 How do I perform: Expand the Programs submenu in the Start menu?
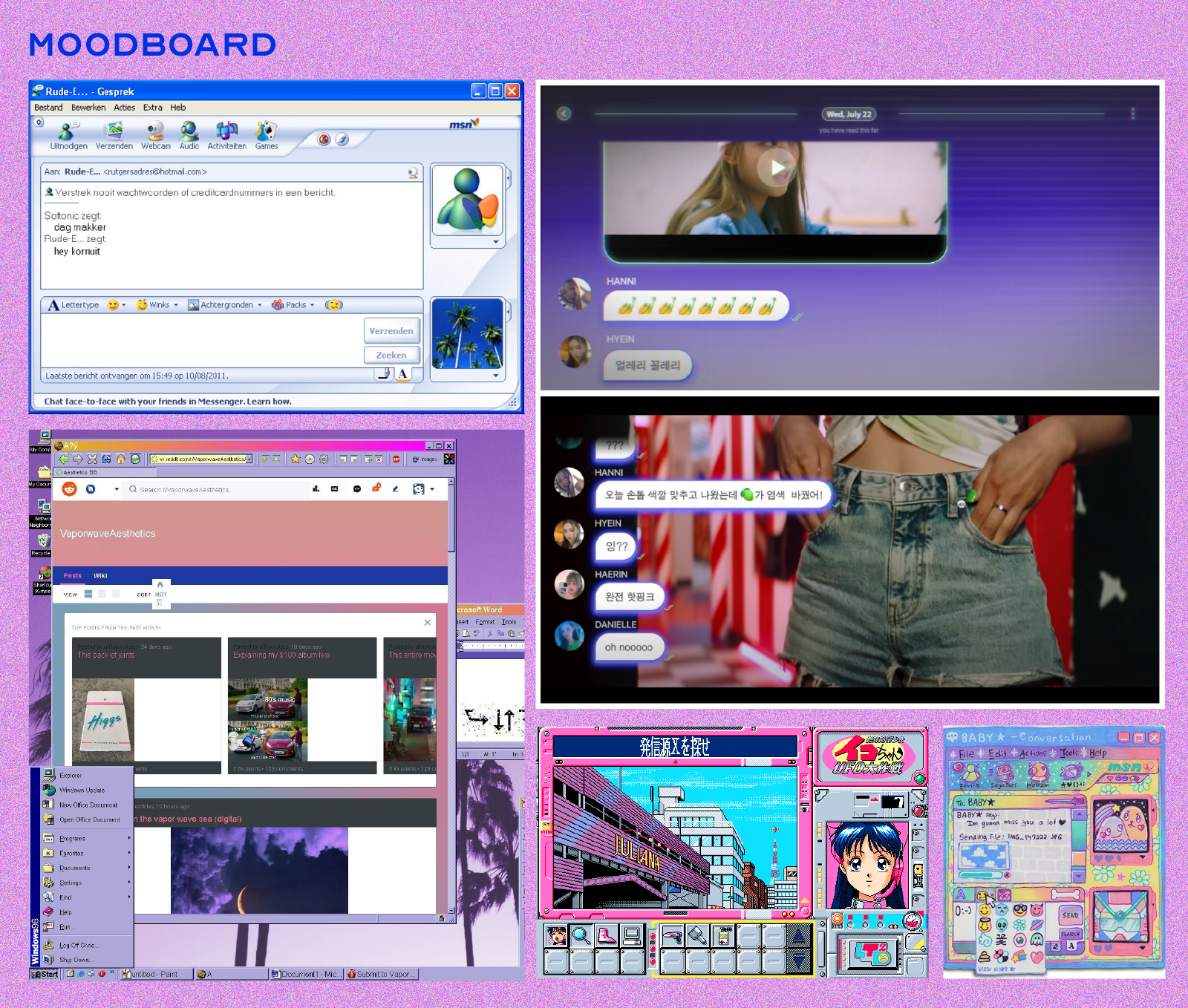coord(87,838)
